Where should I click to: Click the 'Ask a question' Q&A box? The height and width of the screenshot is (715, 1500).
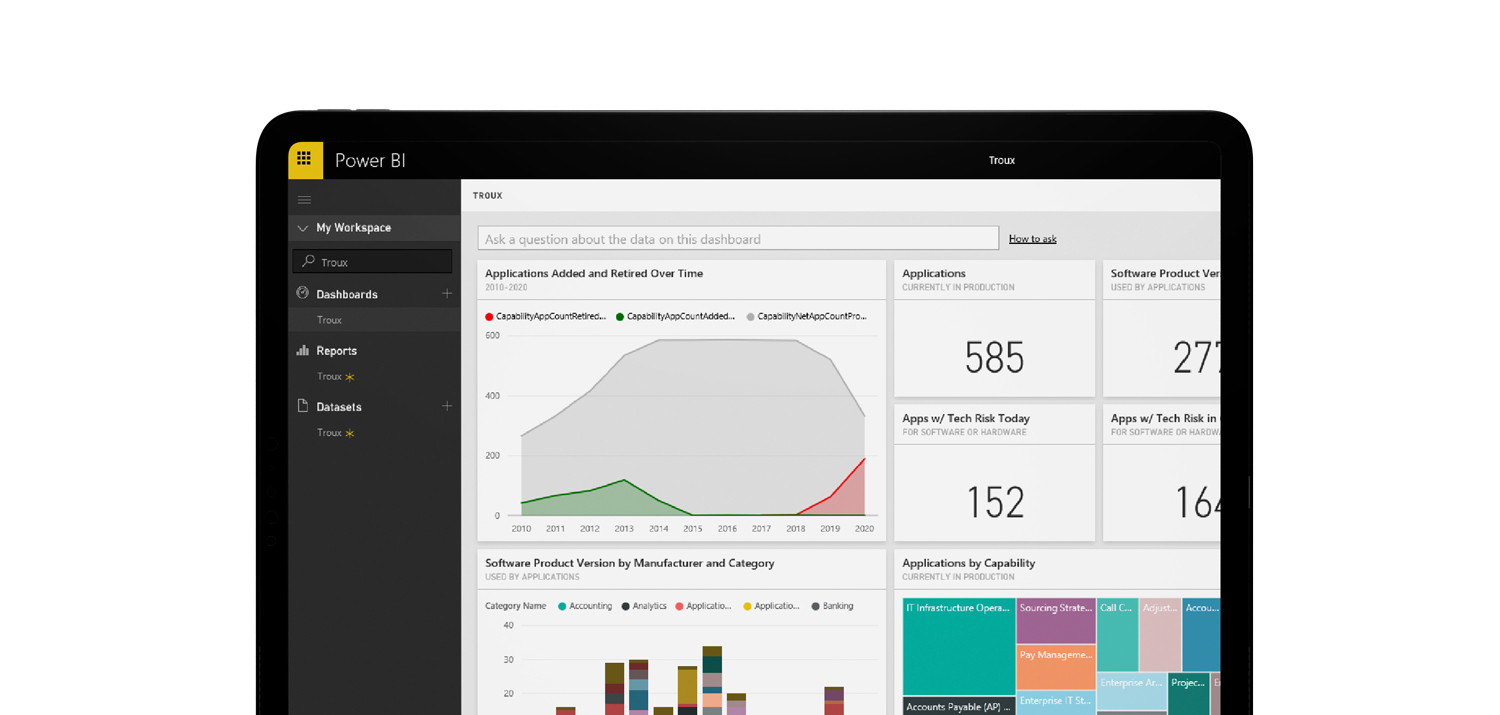[x=738, y=238]
